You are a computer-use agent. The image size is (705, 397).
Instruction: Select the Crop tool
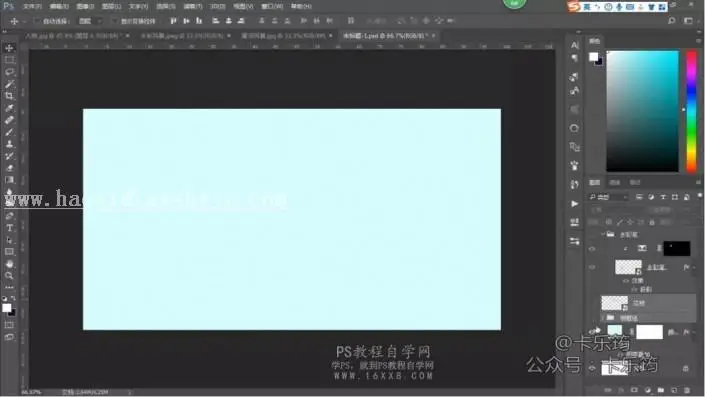point(9,96)
